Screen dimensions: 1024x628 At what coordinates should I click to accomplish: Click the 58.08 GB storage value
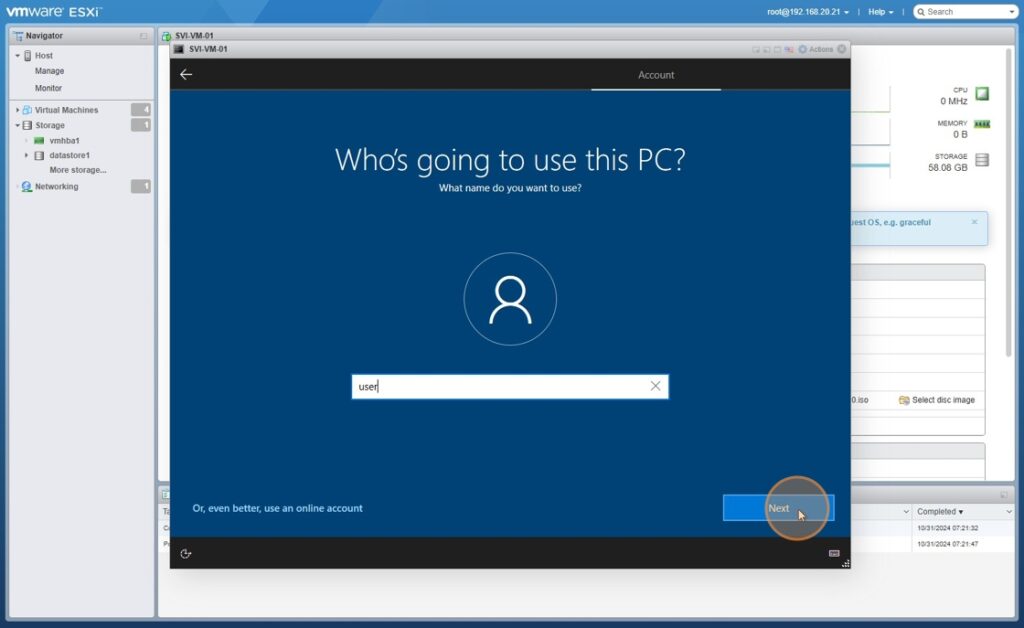coord(948,168)
